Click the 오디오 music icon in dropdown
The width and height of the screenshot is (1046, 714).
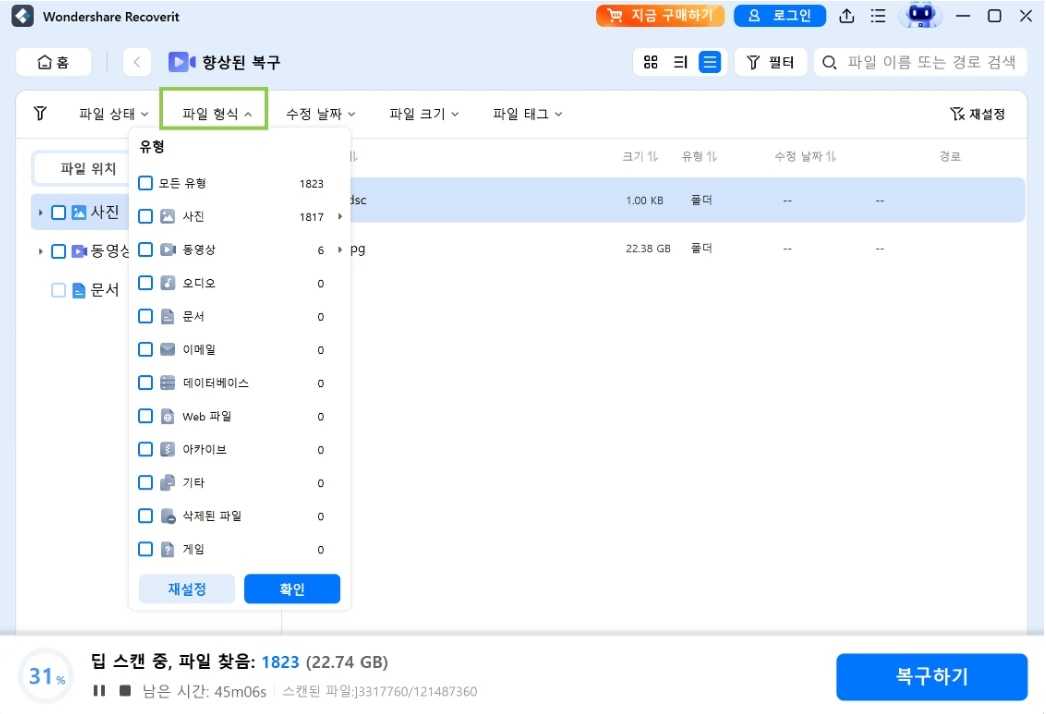click(x=167, y=283)
